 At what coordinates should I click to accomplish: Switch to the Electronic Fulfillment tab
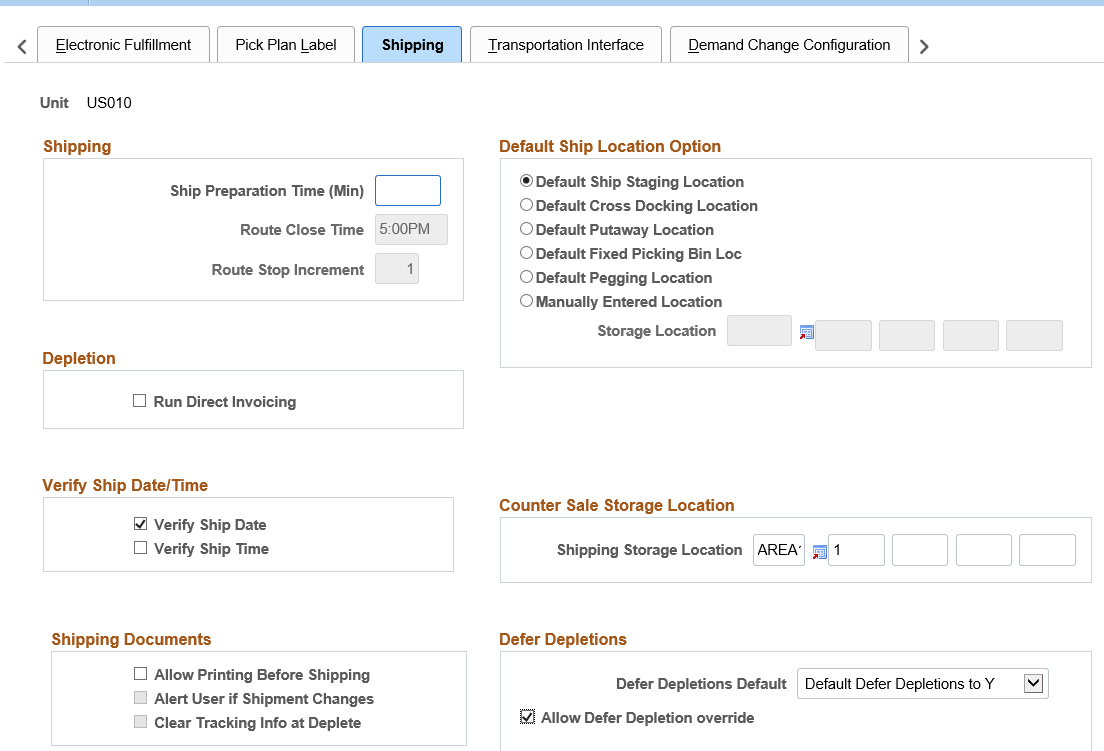[123, 45]
